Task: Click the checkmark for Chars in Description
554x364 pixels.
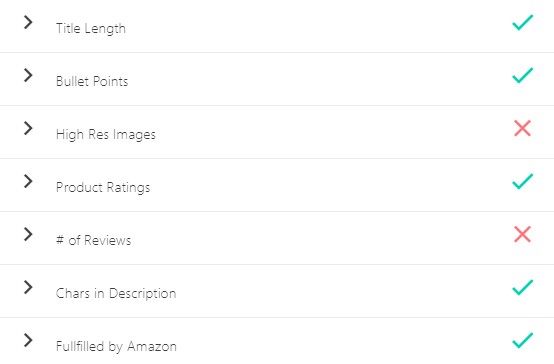Action: pyautogui.click(x=523, y=288)
